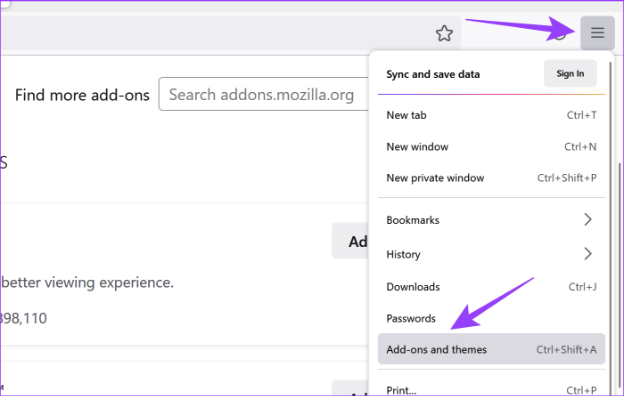
Task: Expand the Bookmarks submenu chevron
Action: (588, 220)
